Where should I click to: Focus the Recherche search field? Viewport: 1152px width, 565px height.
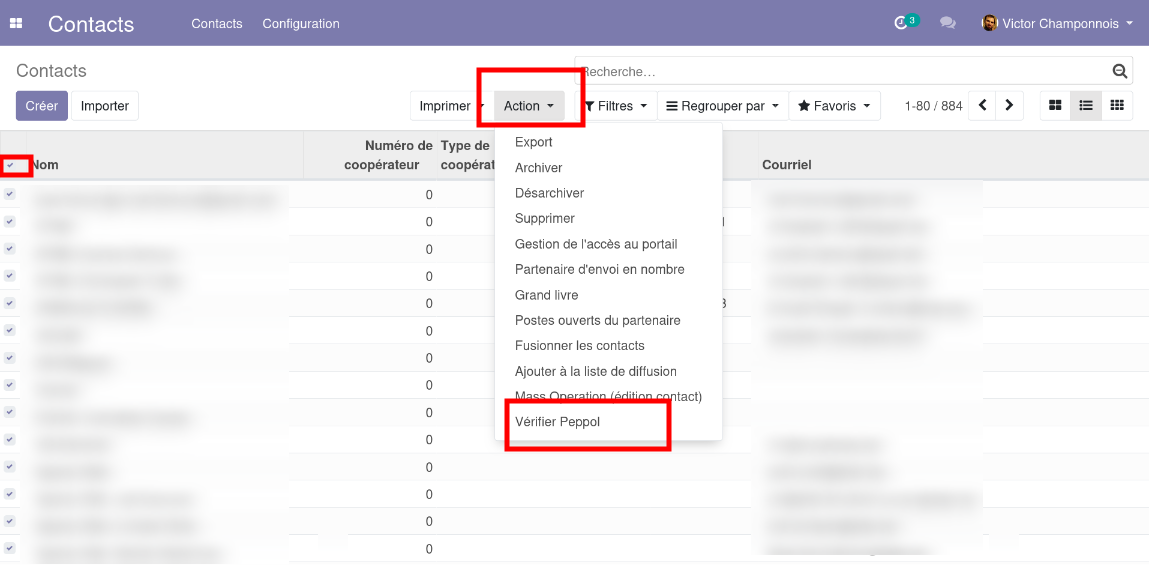pos(840,72)
